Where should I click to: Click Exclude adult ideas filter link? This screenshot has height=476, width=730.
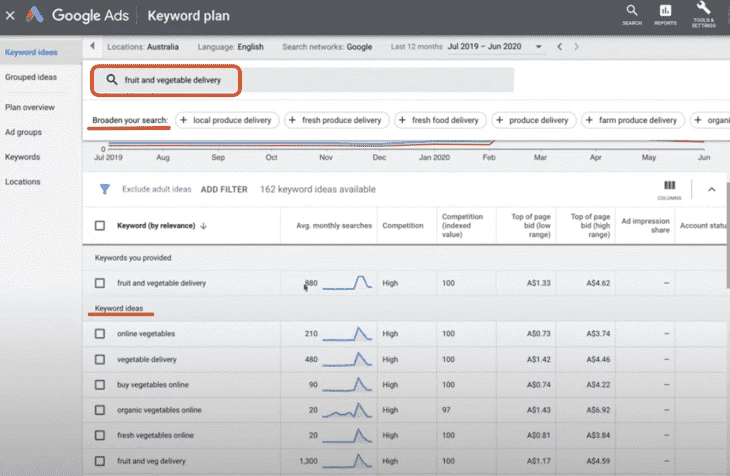(x=156, y=189)
